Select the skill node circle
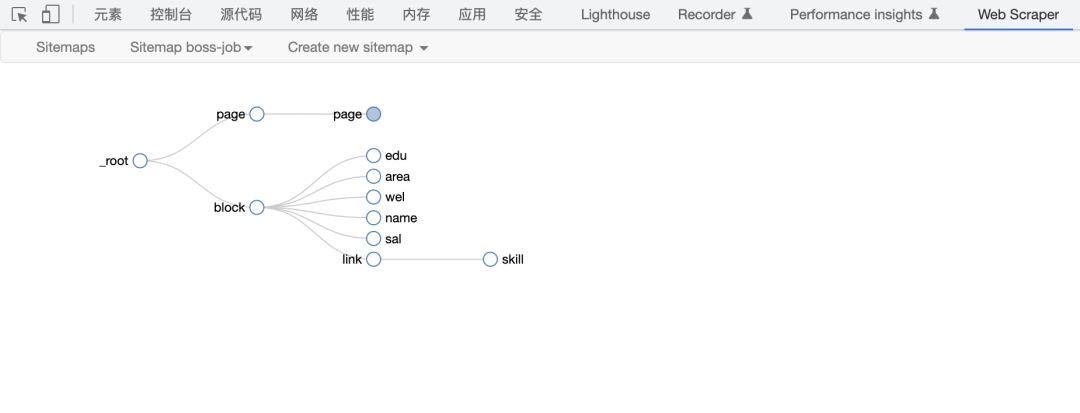 (490, 259)
